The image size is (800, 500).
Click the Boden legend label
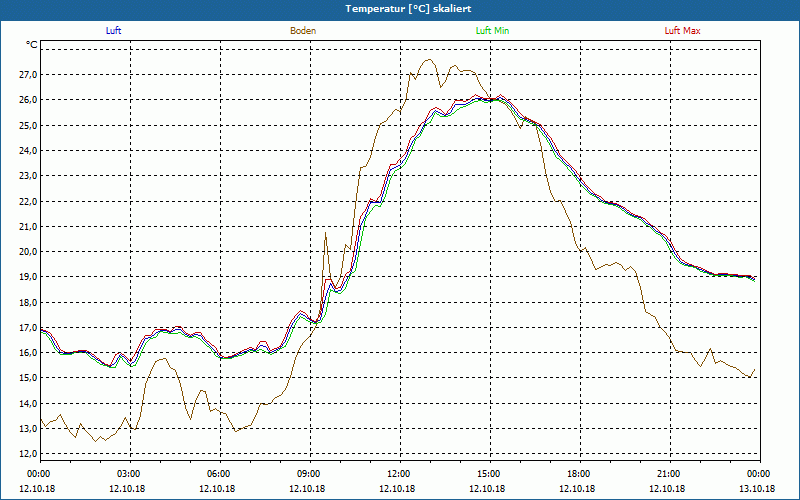click(303, 31)
